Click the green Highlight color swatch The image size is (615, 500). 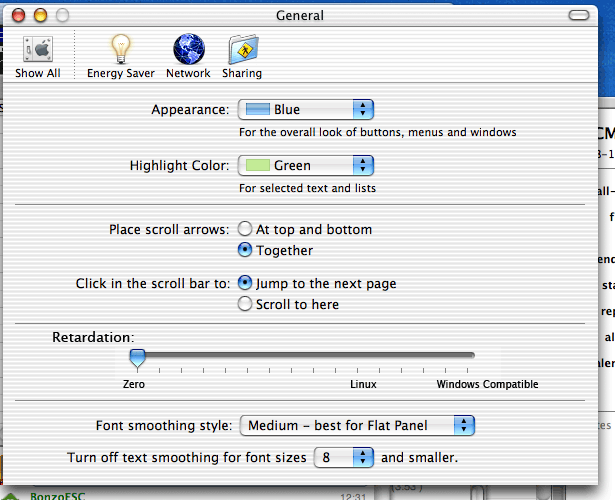click(x=258, y=165)
